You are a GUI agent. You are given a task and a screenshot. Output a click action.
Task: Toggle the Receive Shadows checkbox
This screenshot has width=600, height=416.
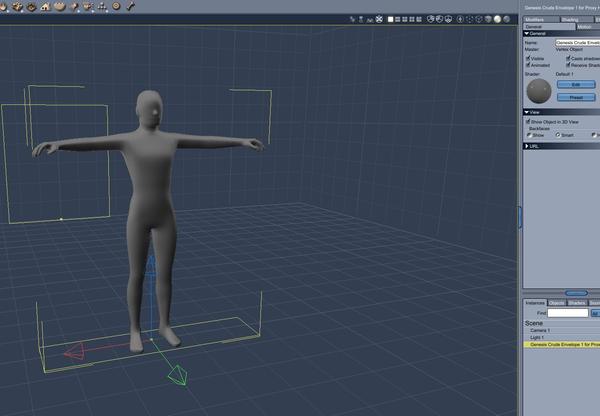point(568,65)
